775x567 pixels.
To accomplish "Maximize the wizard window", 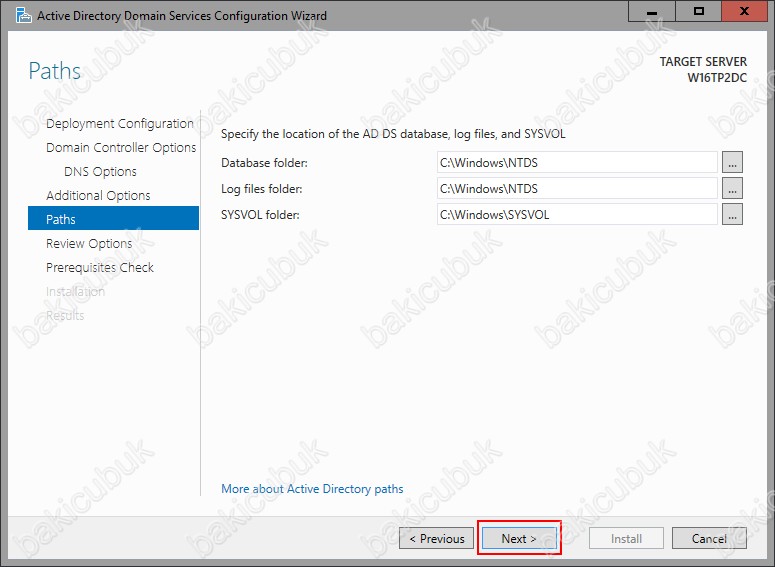I will [x=698, y=11].
